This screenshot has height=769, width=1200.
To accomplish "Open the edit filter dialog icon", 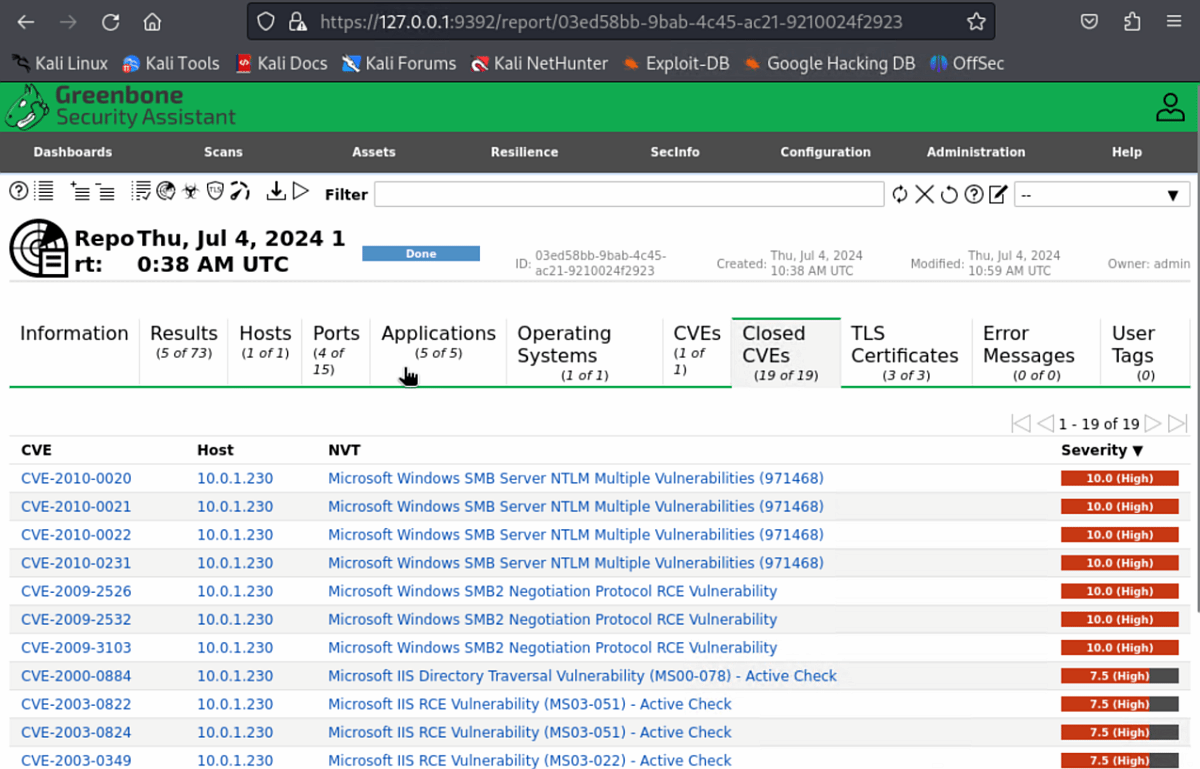I will [x=998, y=194].
